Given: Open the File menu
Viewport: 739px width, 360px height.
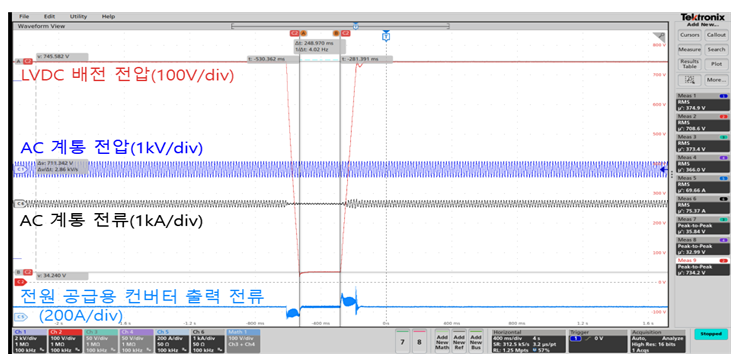Looking at the screenshot, I should coord(24,16).
